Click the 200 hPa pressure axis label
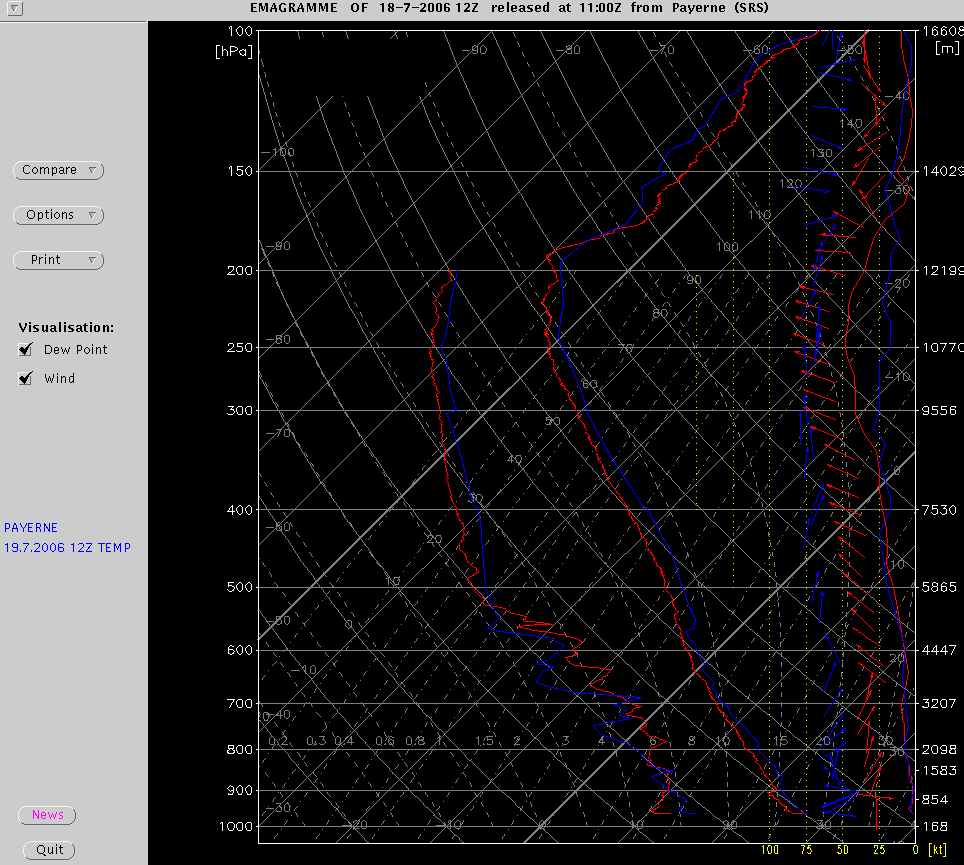964x865 pixels. pyautogui.click(x=239, y=270)
